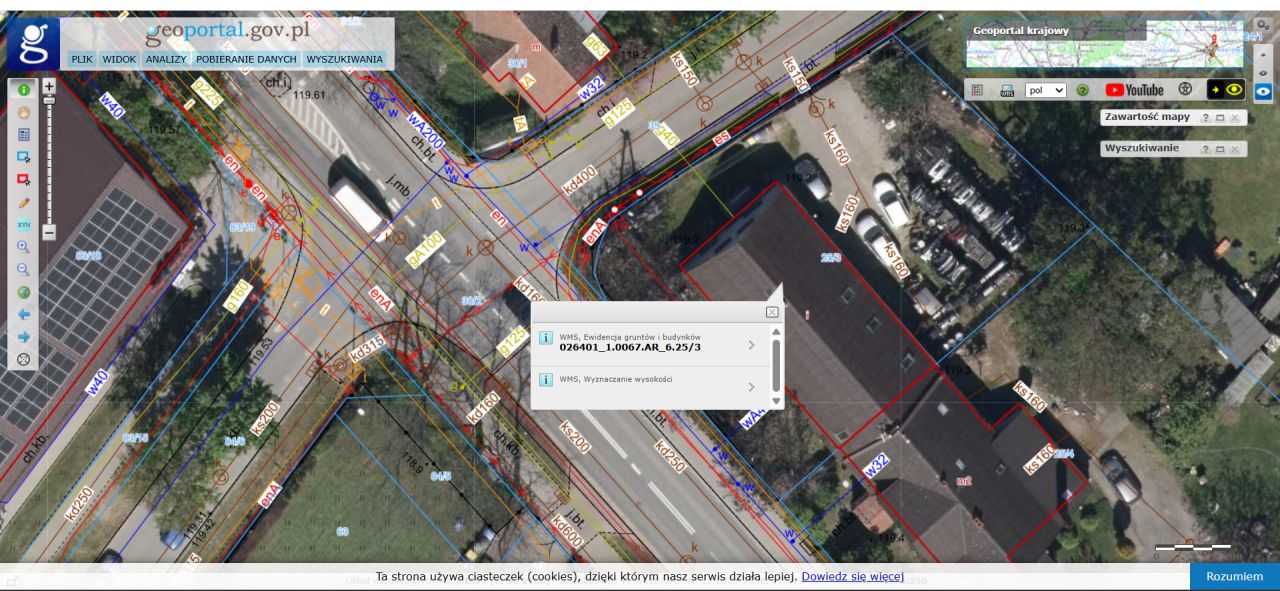Click the circular wheel icon beside YouTube
The image size is (1280, 591).
pyautogui.click(x=1186, y=89)
